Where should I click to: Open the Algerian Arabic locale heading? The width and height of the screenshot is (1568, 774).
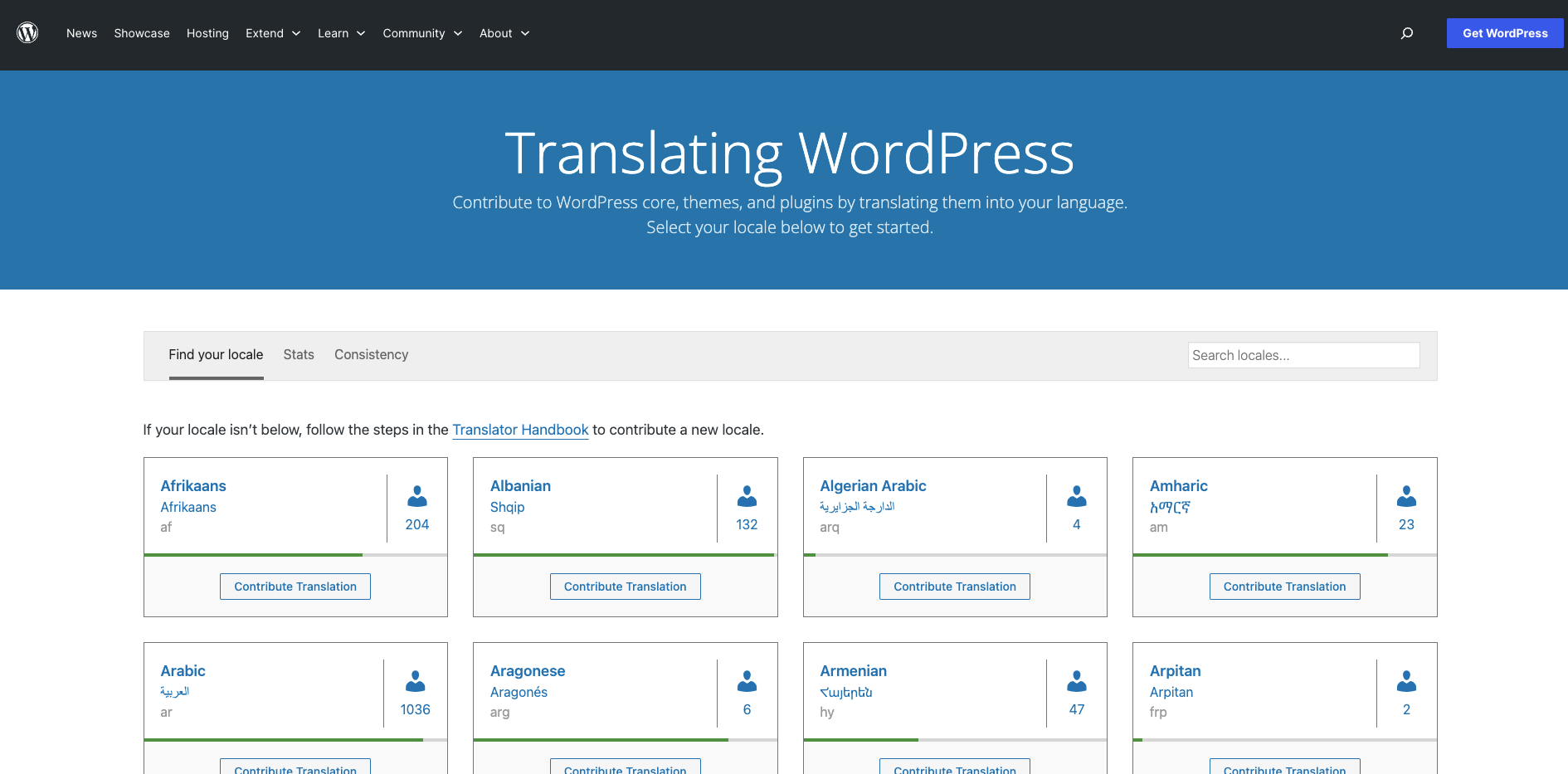pos(873,486)
